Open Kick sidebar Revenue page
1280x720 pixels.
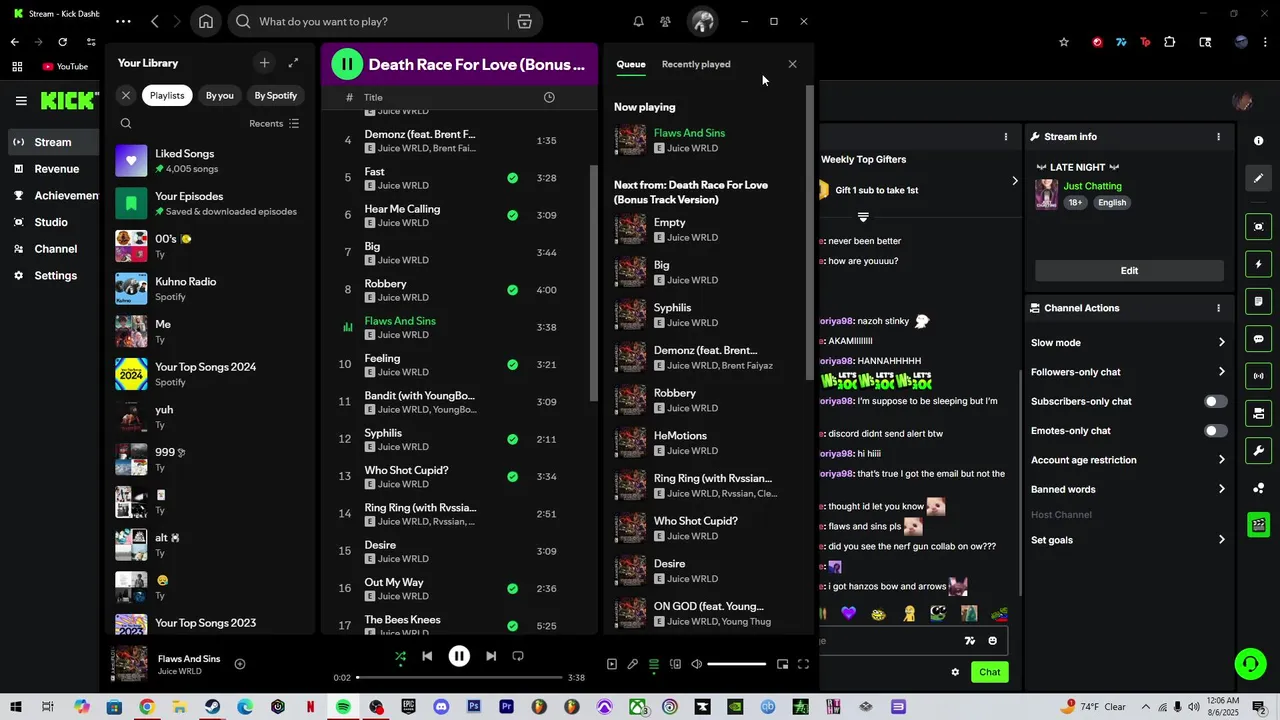pyautogui.click(x=56, y=169)
